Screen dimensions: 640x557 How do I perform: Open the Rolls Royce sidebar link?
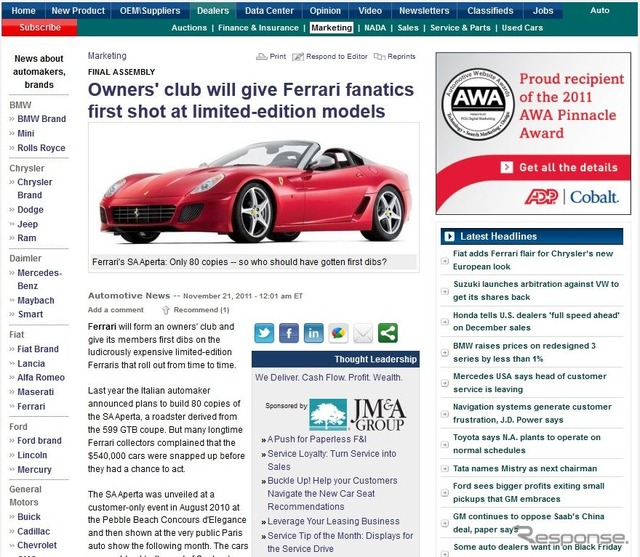(x=41, y=148)
